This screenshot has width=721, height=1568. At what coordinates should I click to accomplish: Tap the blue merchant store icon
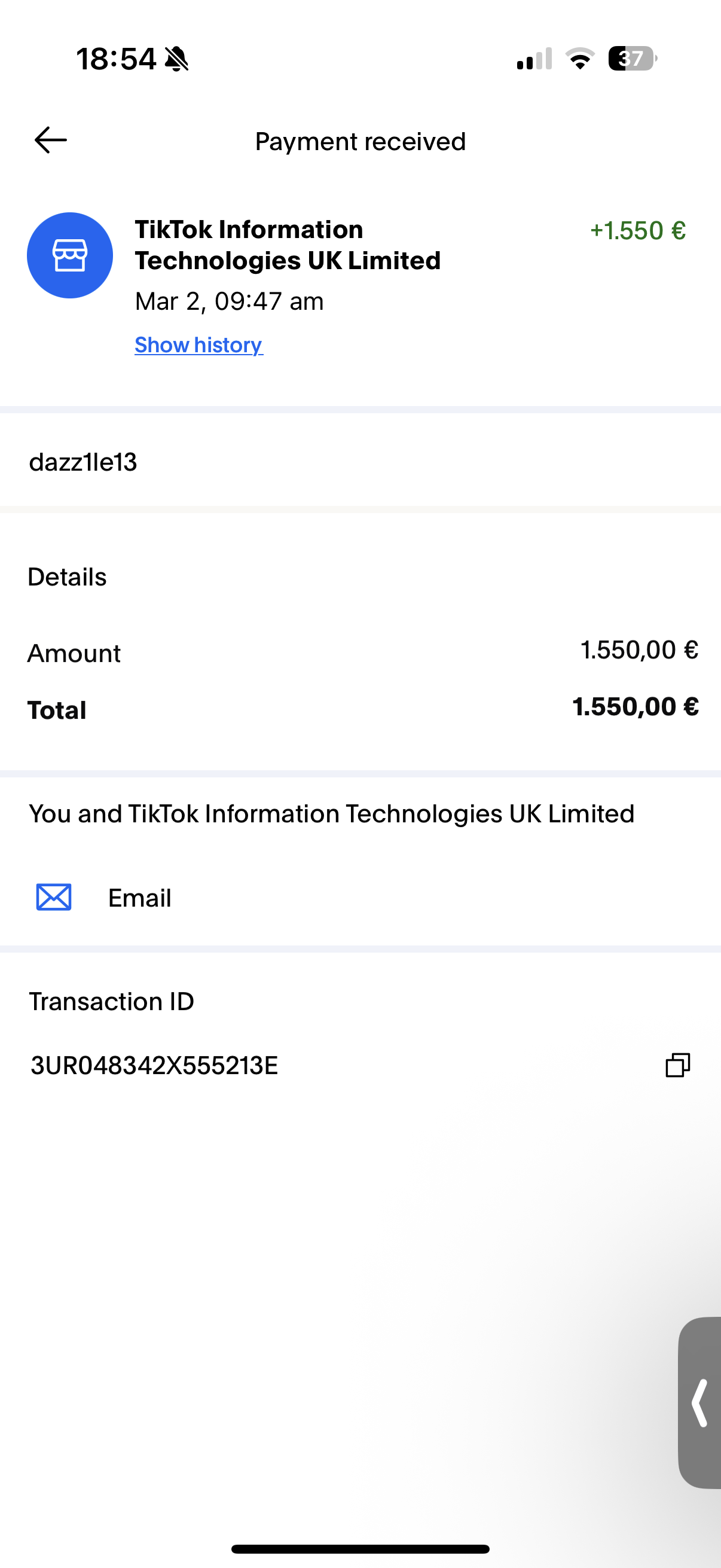point(70,256)
